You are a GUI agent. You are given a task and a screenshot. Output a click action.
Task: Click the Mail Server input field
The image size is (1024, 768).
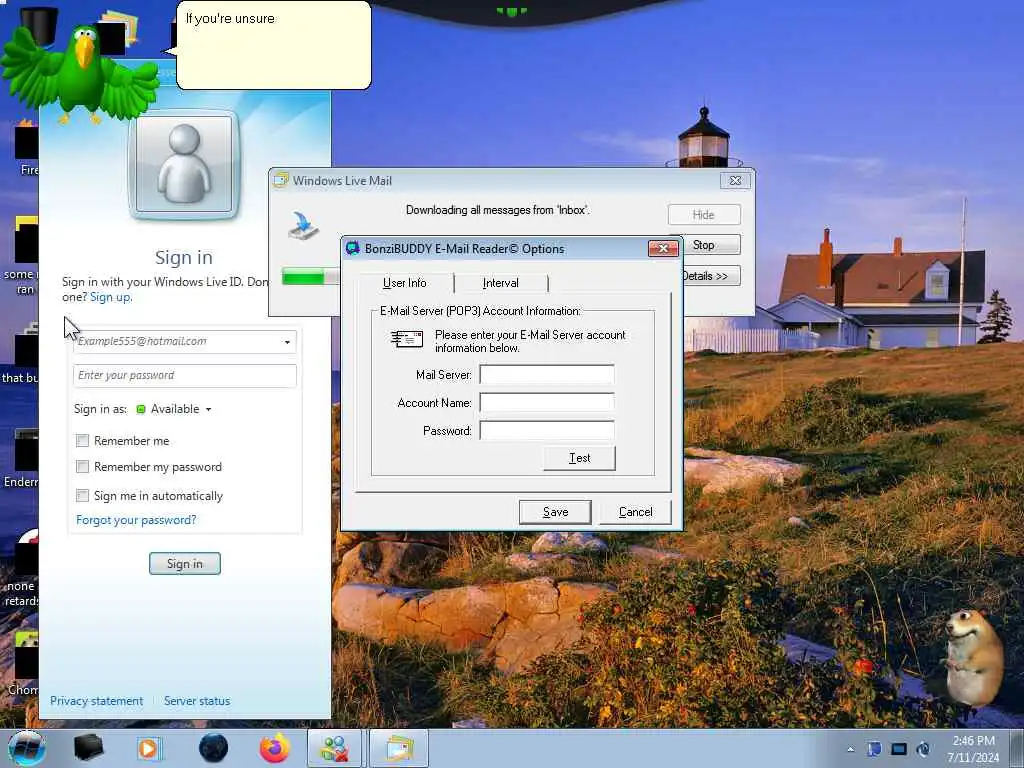point(547,375)
